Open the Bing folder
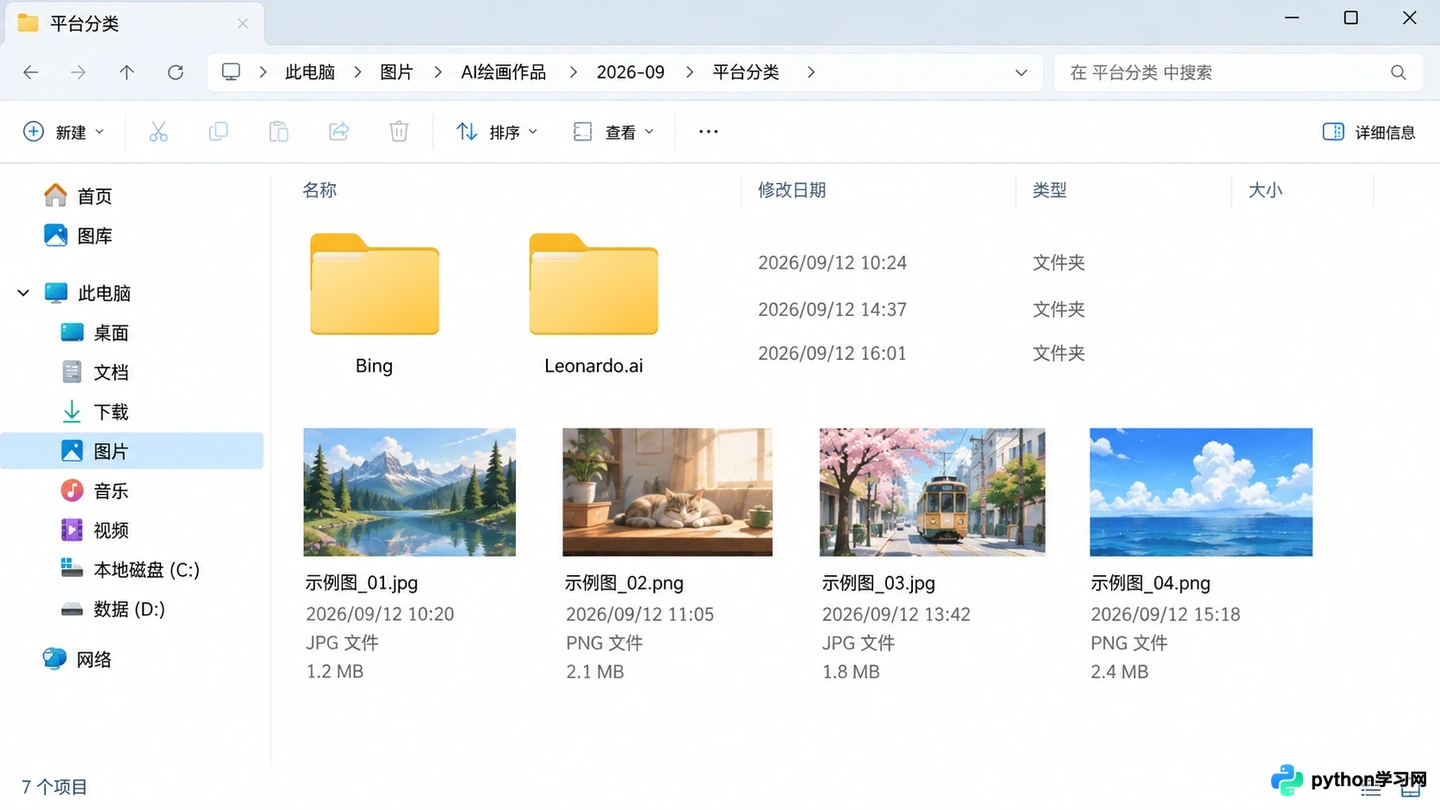The width and height of the screenshot is (1440, 810). [x=374, y=303]
